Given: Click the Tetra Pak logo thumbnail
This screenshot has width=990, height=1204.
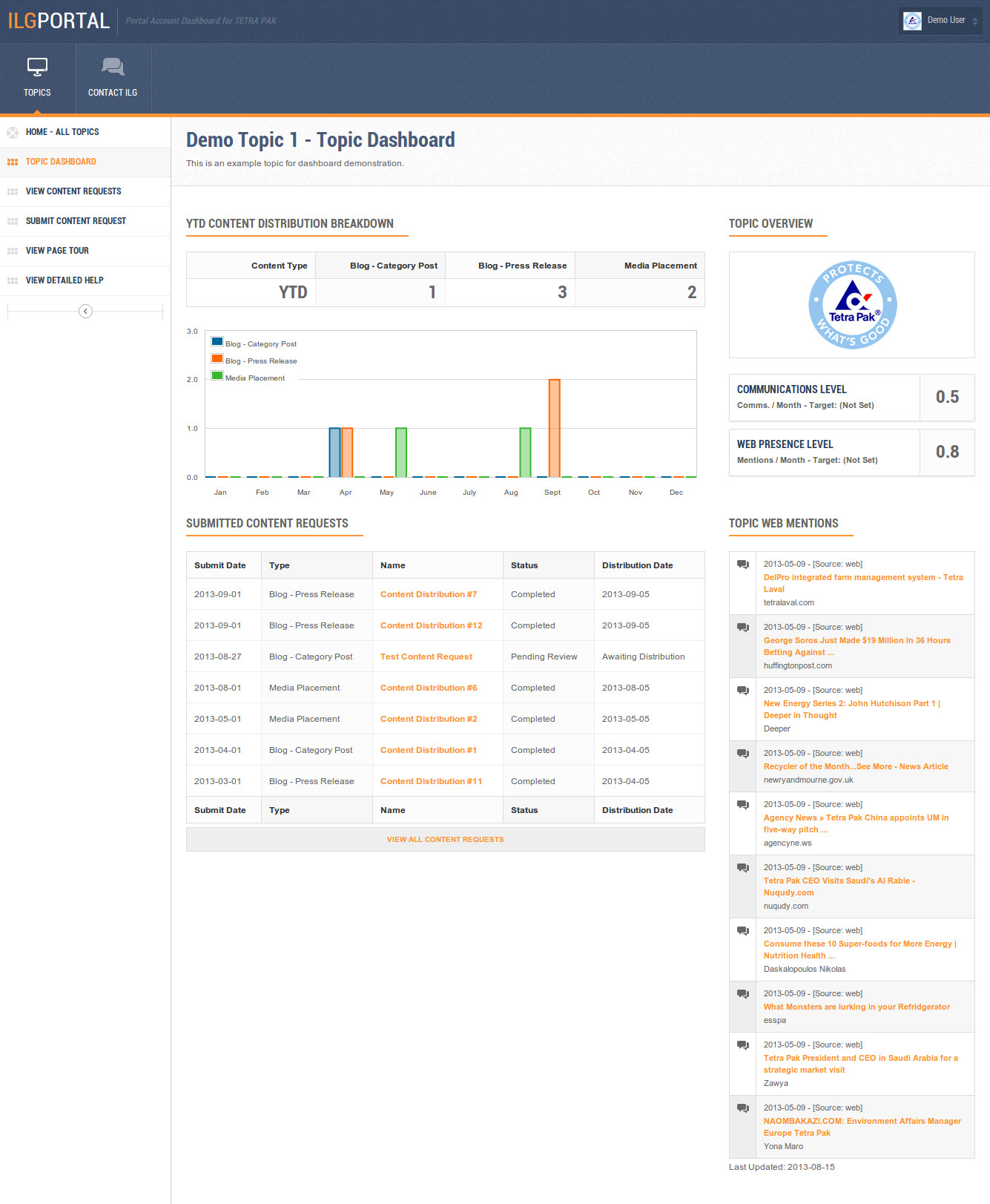Looking at the screenshot, I should (852, 305).
